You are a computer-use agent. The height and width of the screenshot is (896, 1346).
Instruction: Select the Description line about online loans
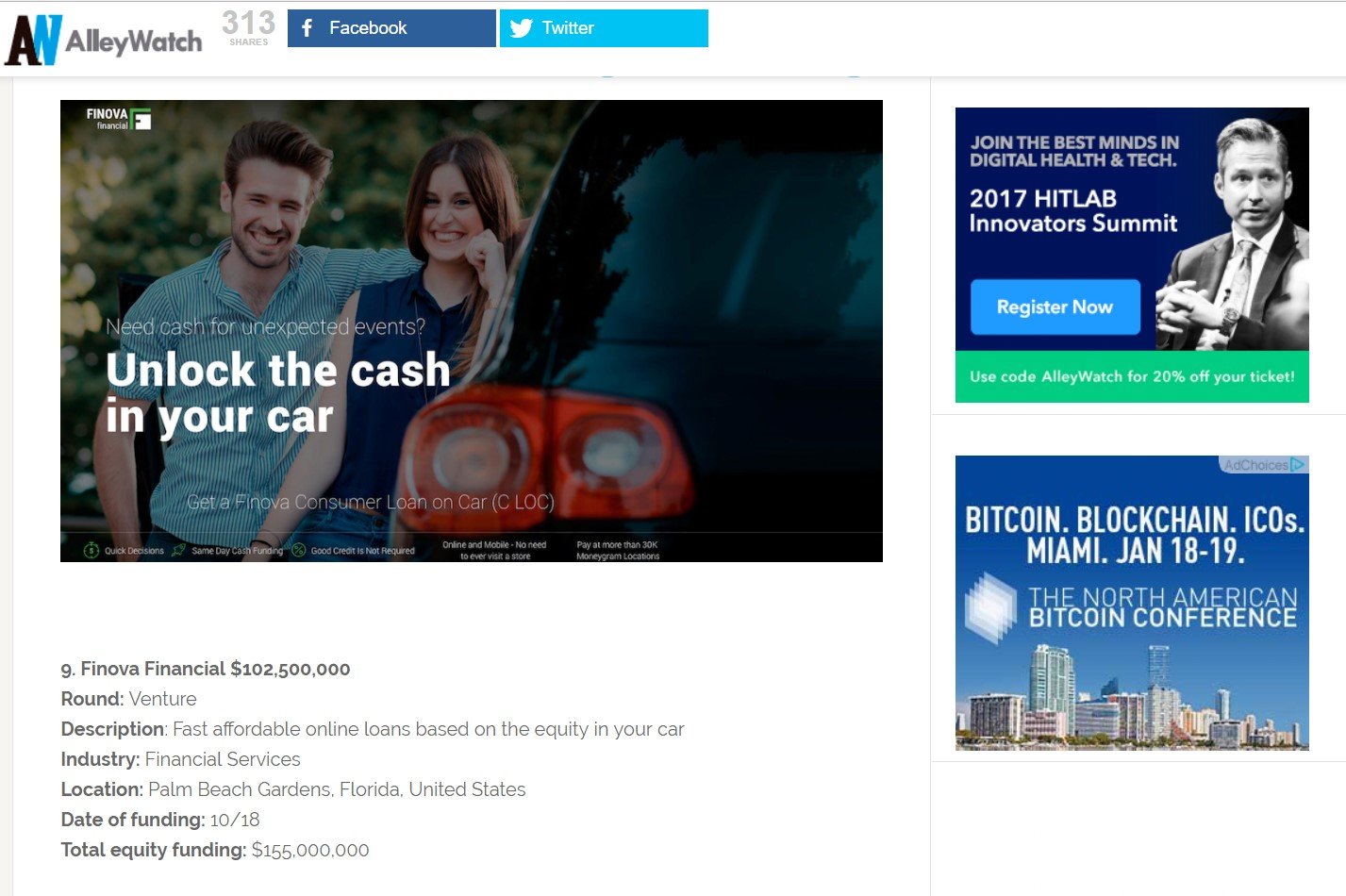point(373,729)
